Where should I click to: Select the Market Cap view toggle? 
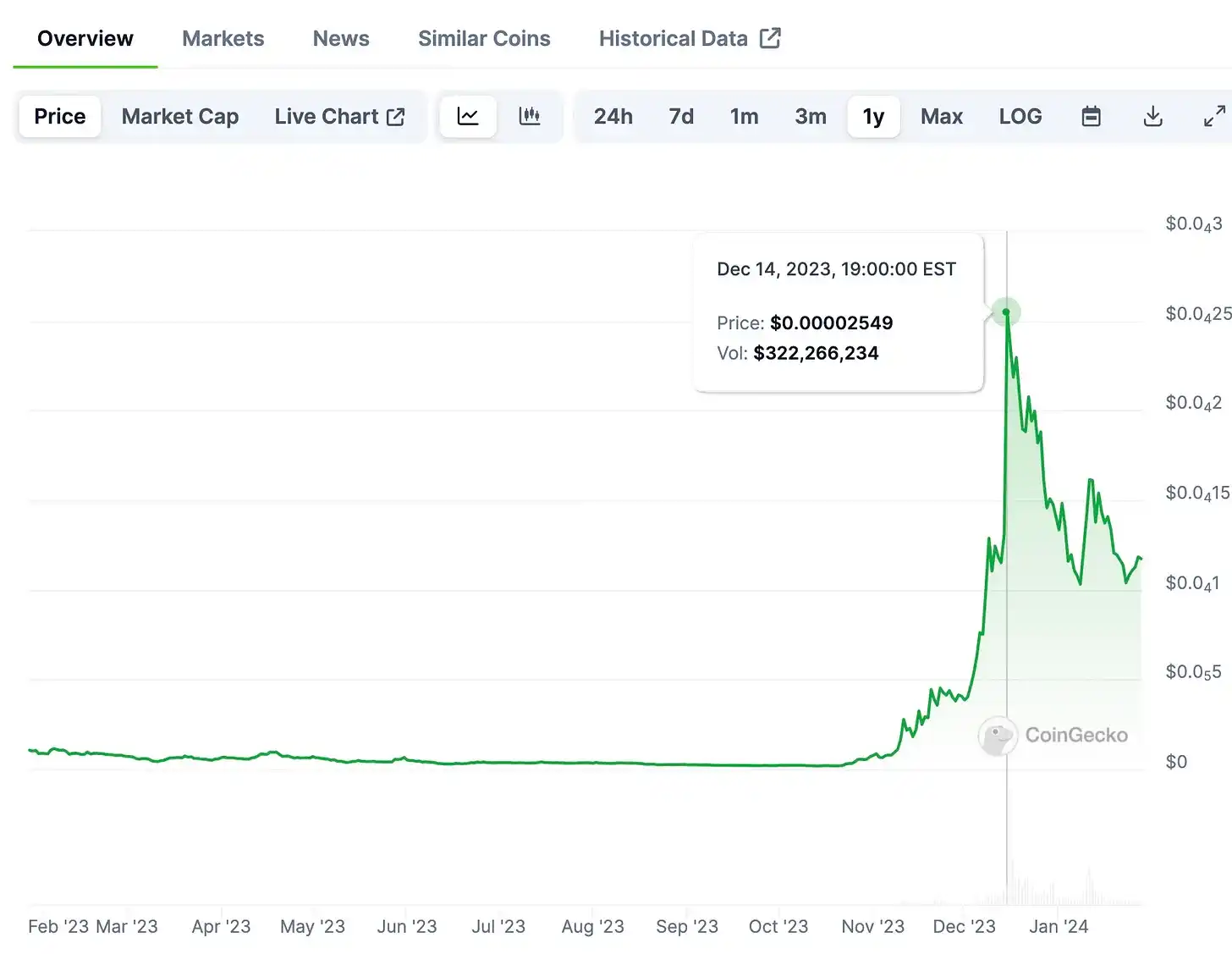click(180, 116)
